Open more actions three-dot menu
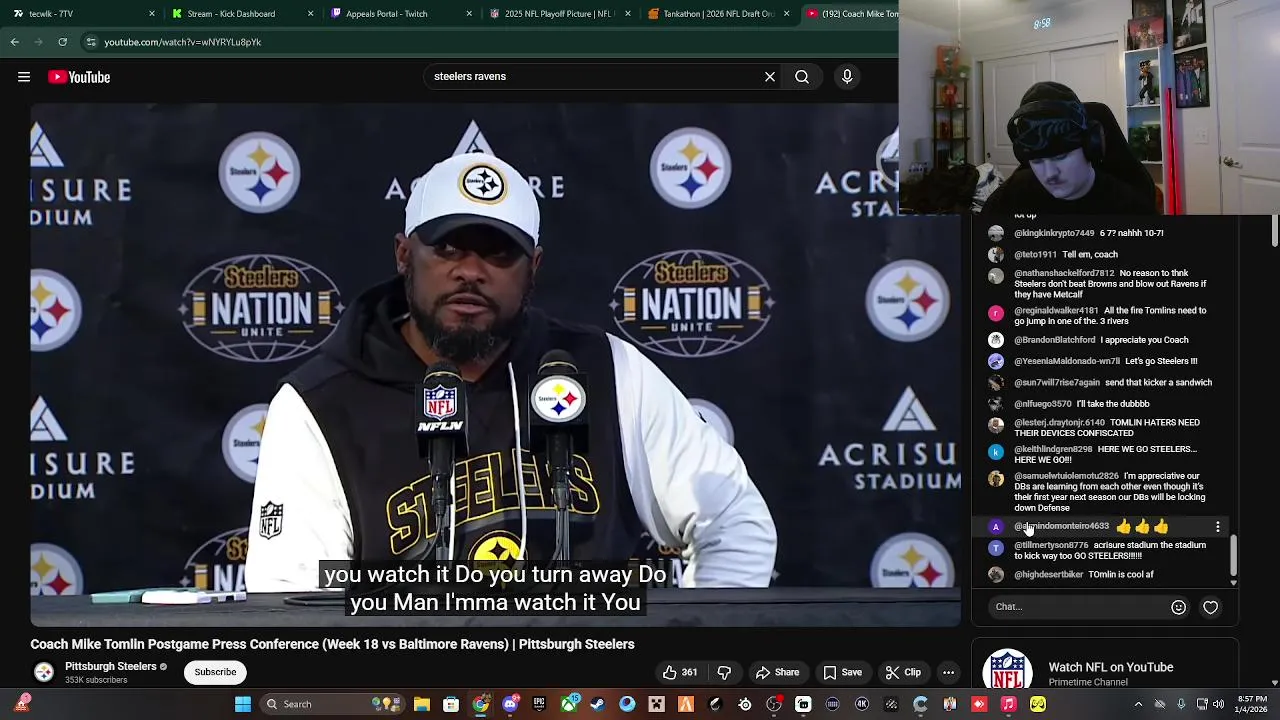 coord(948,672)
